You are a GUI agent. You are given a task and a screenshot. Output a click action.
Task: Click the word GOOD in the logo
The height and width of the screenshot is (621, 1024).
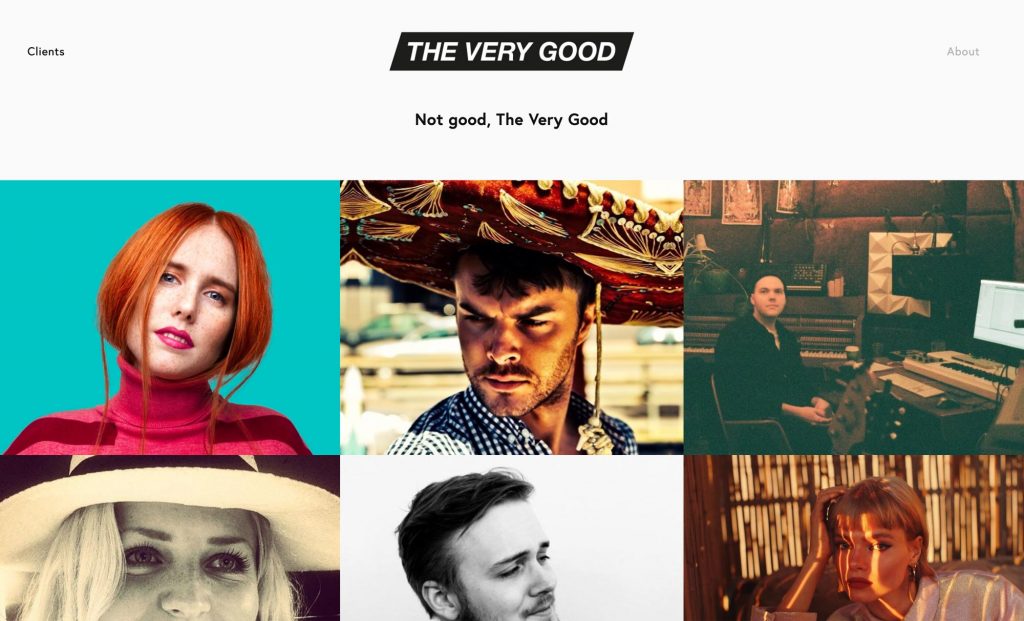[577, 52]
